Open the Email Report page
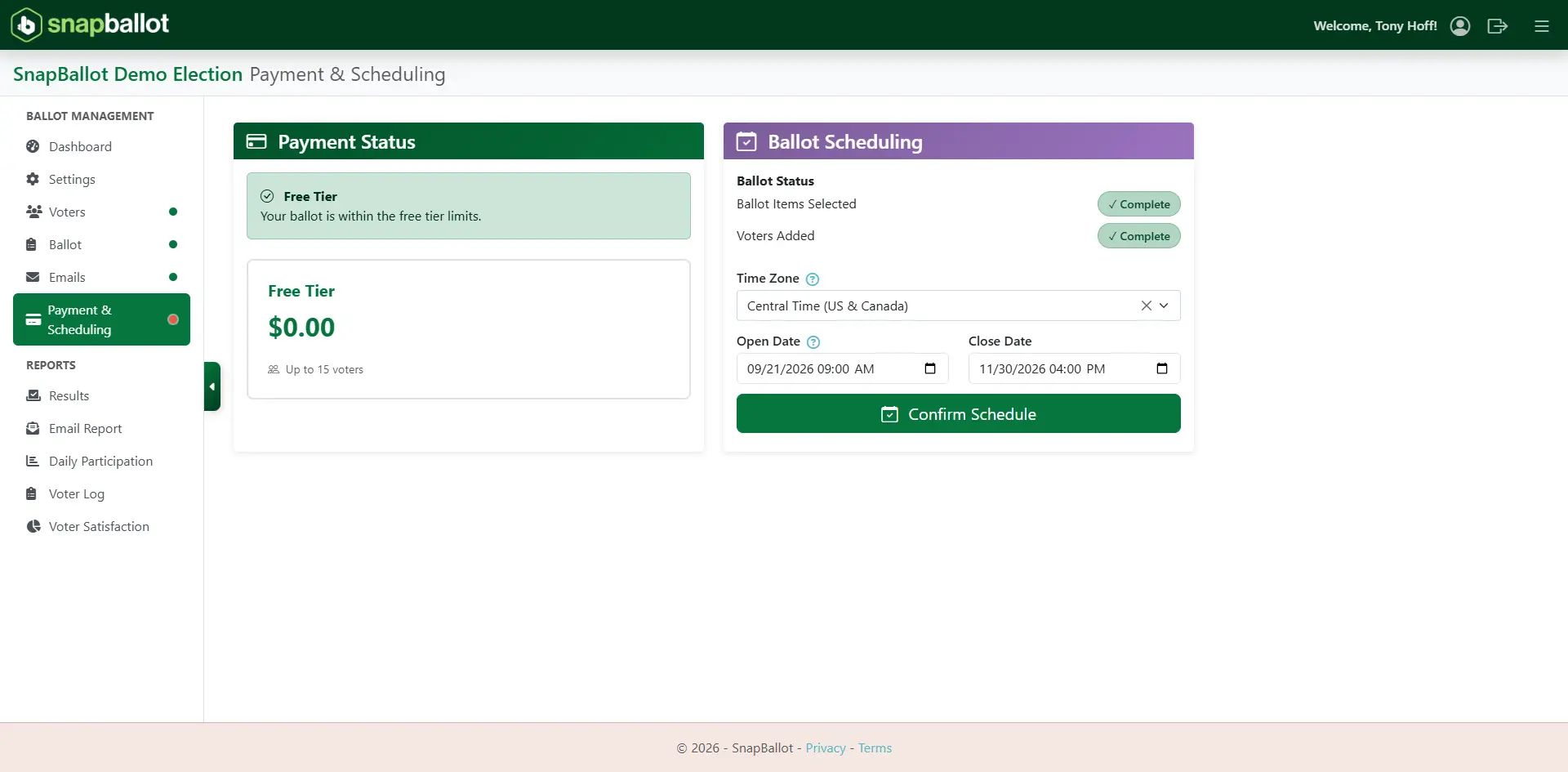Screen dimensions: 1568x772 coord(101,428)
